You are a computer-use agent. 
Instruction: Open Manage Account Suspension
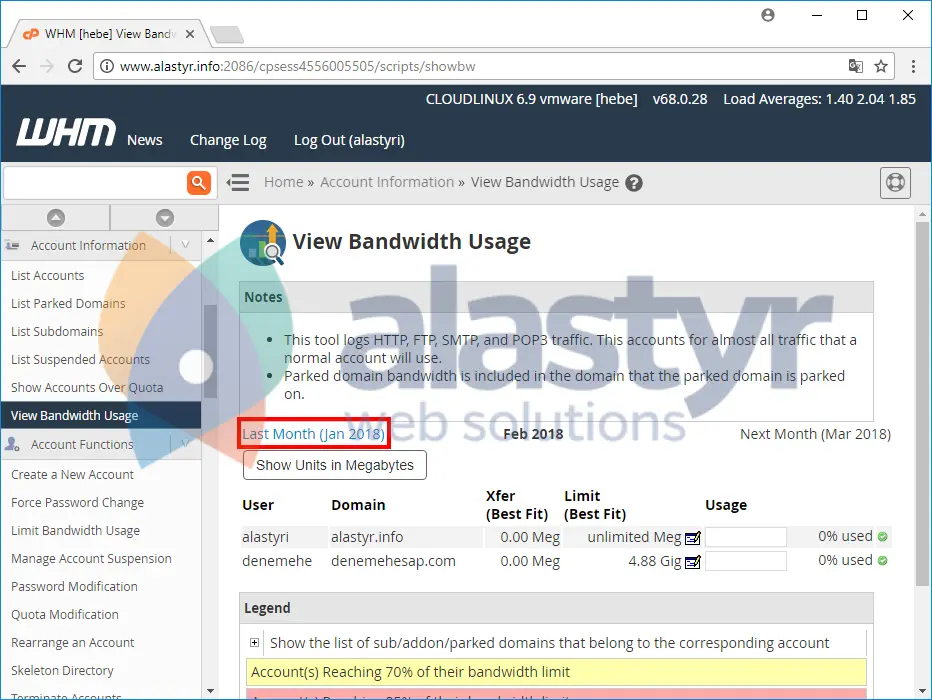tap(91, 559)
